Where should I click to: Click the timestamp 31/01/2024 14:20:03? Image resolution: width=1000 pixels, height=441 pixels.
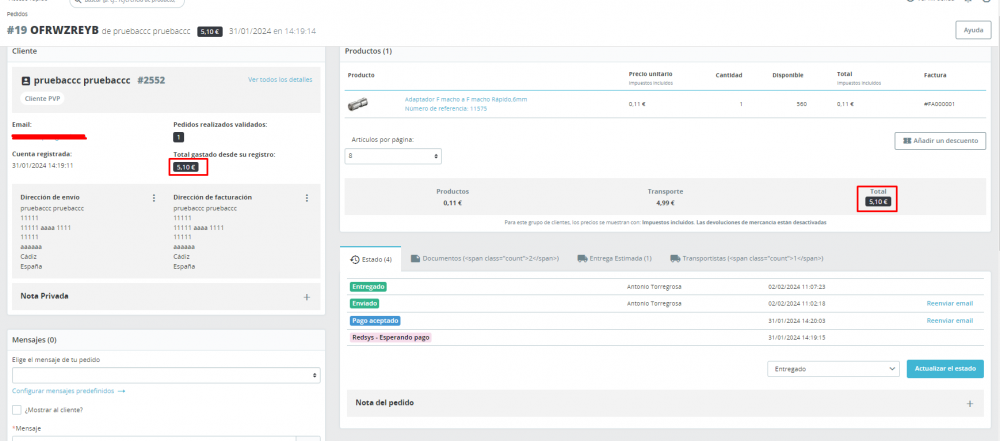point(797,320)
